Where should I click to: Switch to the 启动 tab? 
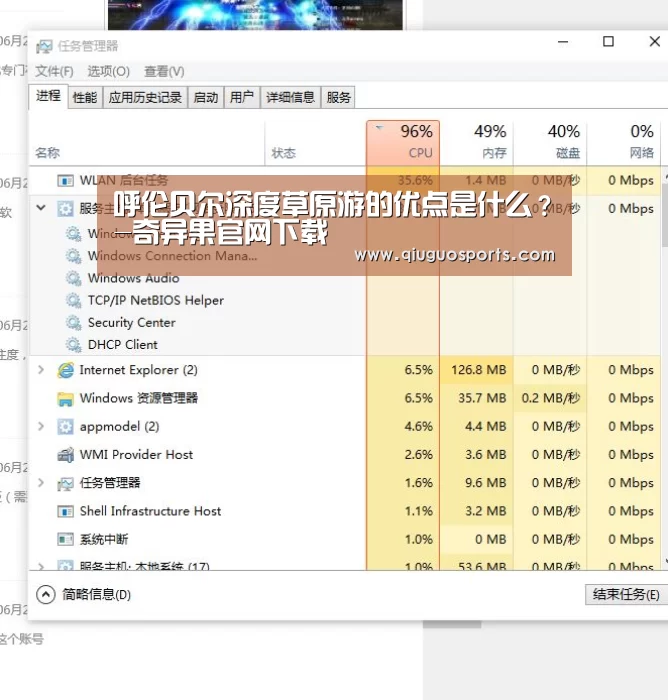click(205, 97)
